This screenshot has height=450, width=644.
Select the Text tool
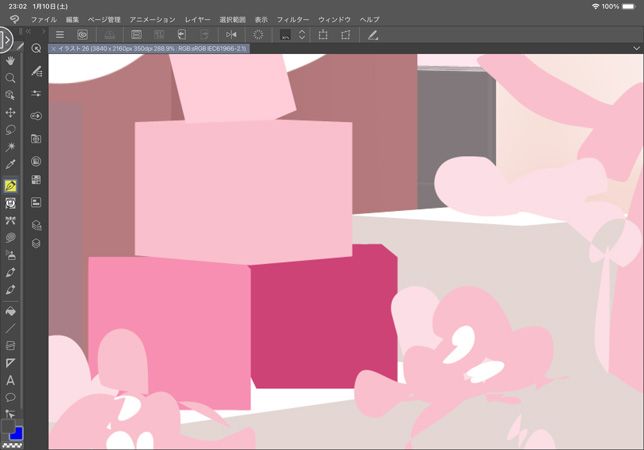pyautogui.click(x=11, y=380)
